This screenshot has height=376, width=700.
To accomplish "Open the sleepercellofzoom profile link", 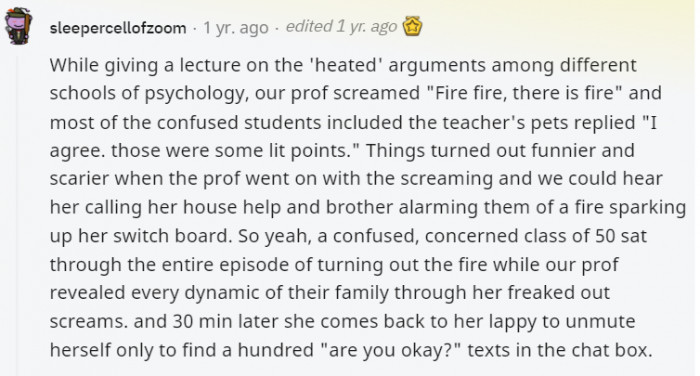I will click(118, 28).
